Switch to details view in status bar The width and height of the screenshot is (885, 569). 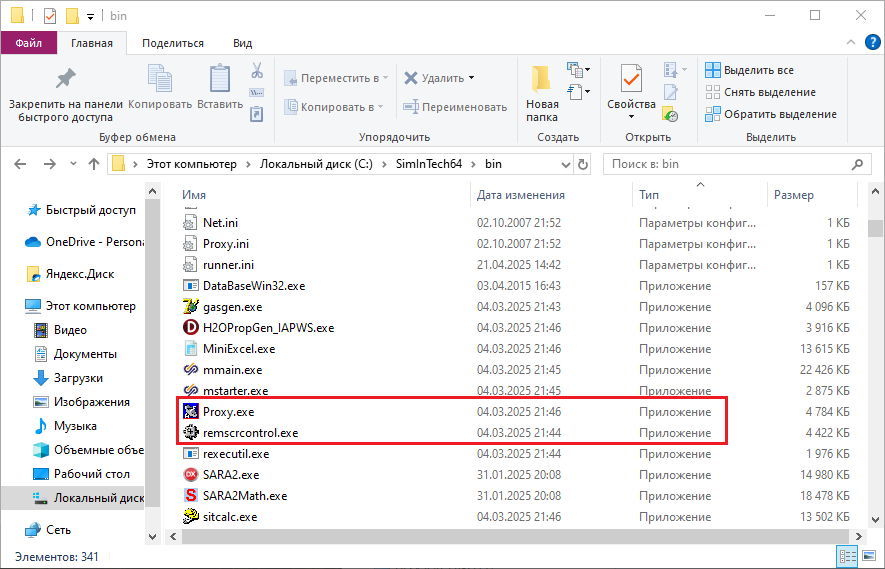[x=848, y=557]
